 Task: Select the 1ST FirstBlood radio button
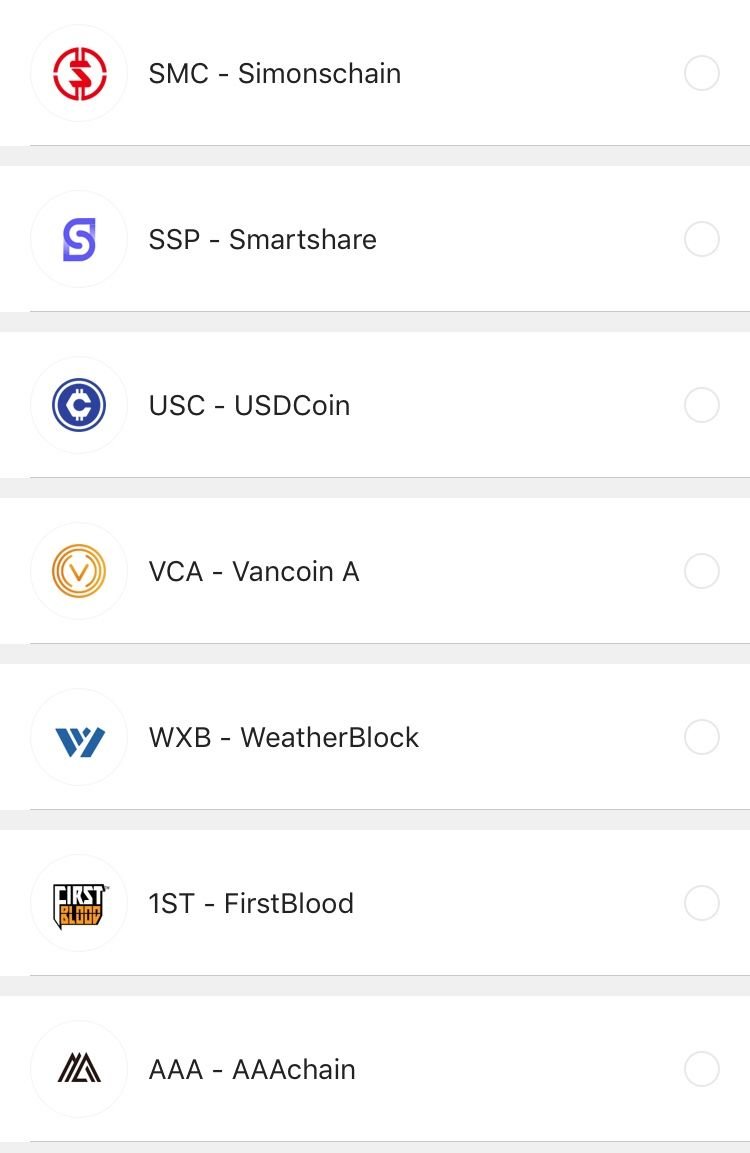point(701,904)
